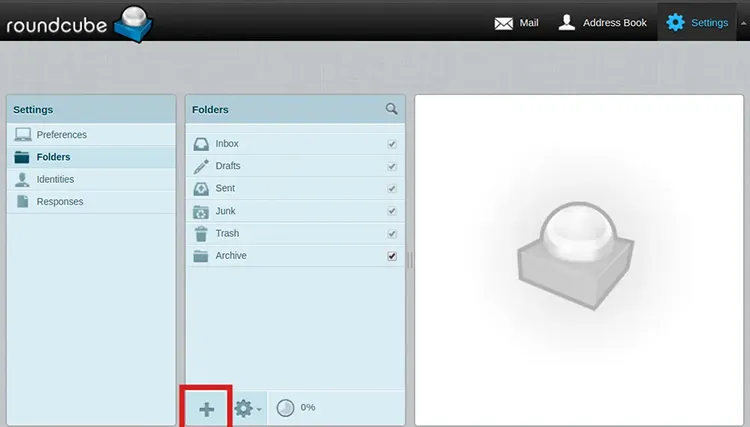Open the Address Book tab
The image size is (750, 427).
pyautogui.click(x=602, y=22)
